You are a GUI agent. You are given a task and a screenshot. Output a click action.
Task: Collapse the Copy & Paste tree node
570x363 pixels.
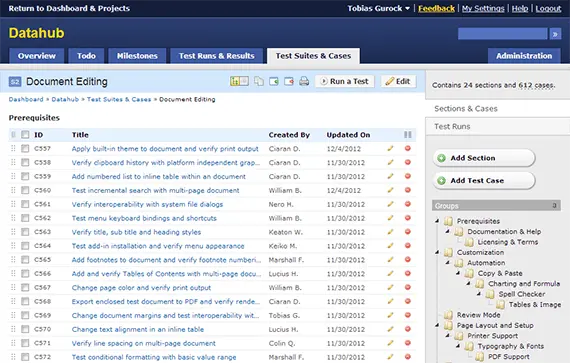tap(458, 273)
